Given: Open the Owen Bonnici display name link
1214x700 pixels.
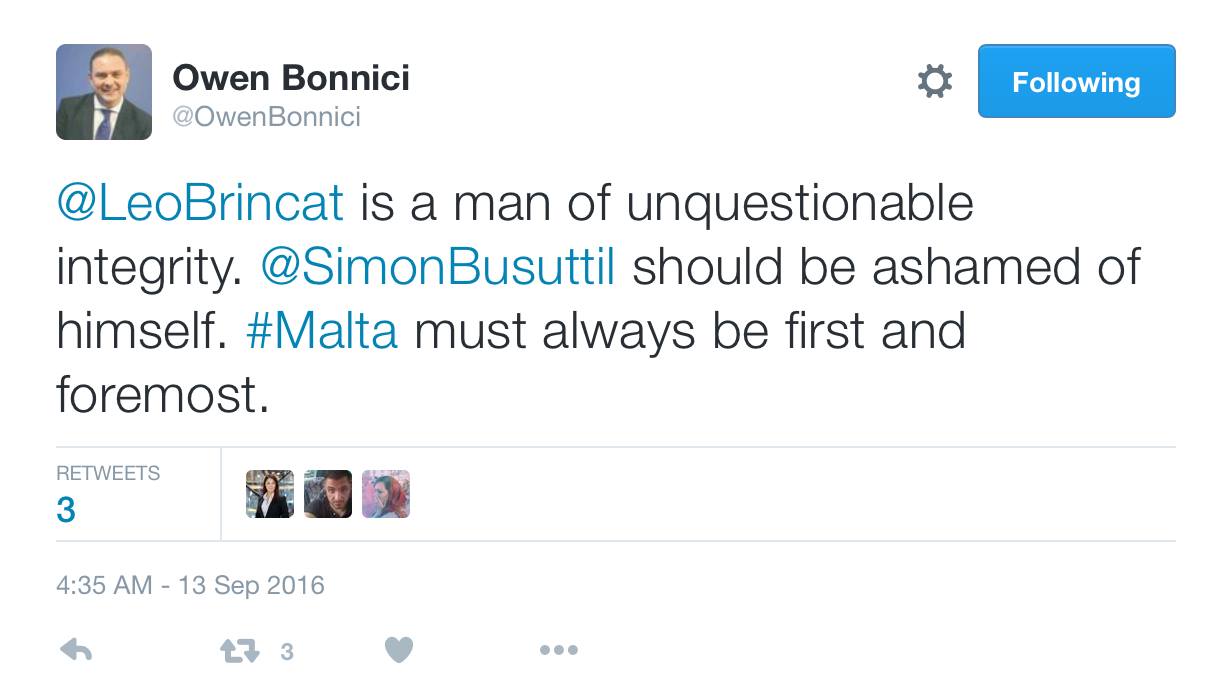Looking at the screenshot, I should 291,77.
